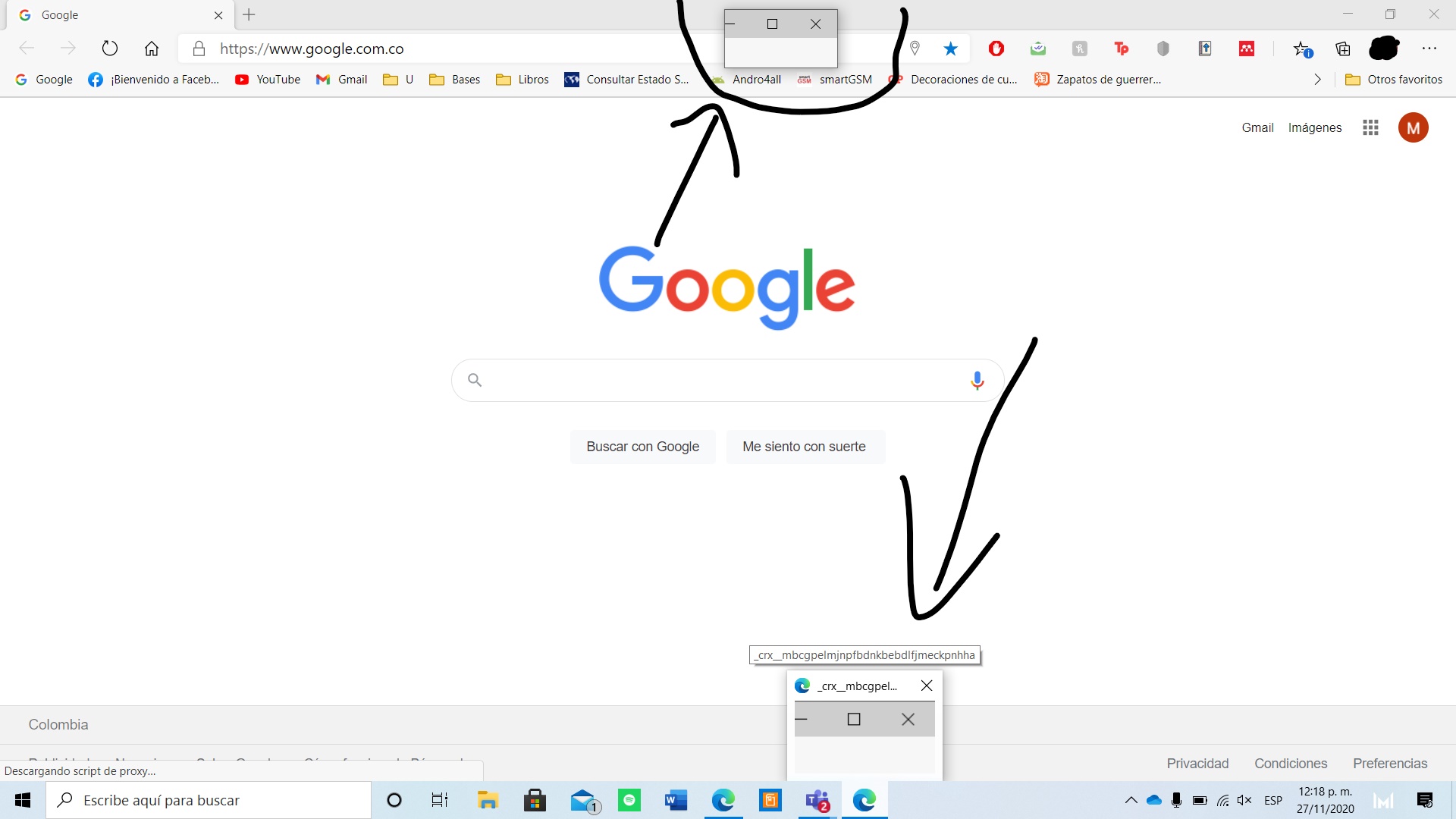Click 'Buscar con Google' search button
The width and height of the screenshot is (1456, 819).
click(x=642, y=446)
